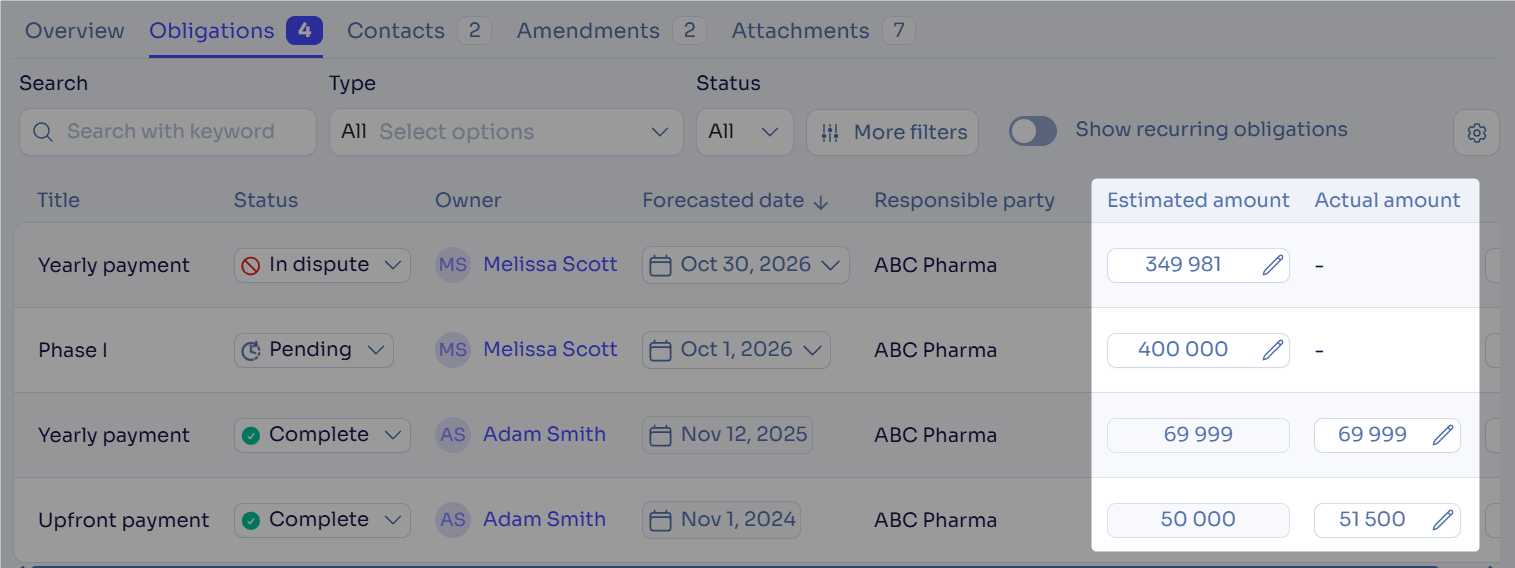Click pencil icon next to 51 500

pos(1442,520)
